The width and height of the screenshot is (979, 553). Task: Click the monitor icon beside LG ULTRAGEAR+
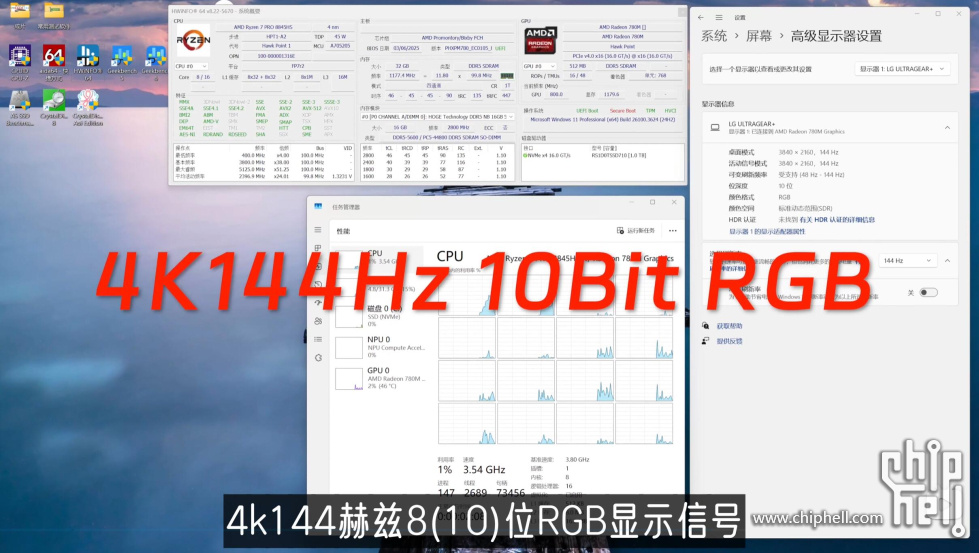715,127
